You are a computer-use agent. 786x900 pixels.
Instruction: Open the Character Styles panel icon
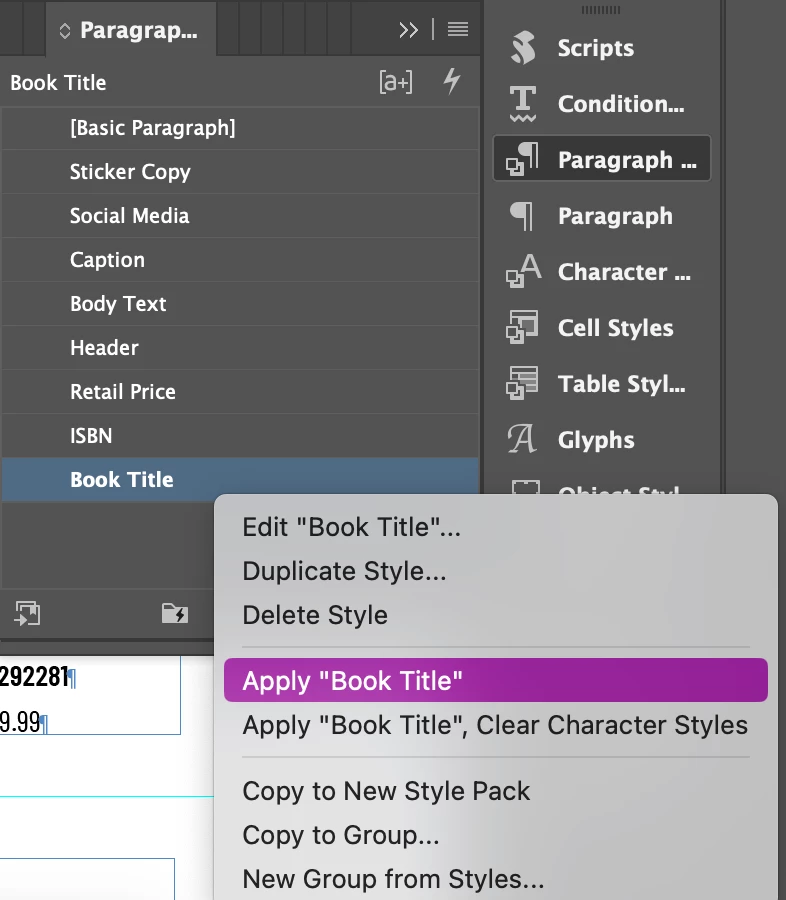523,271
